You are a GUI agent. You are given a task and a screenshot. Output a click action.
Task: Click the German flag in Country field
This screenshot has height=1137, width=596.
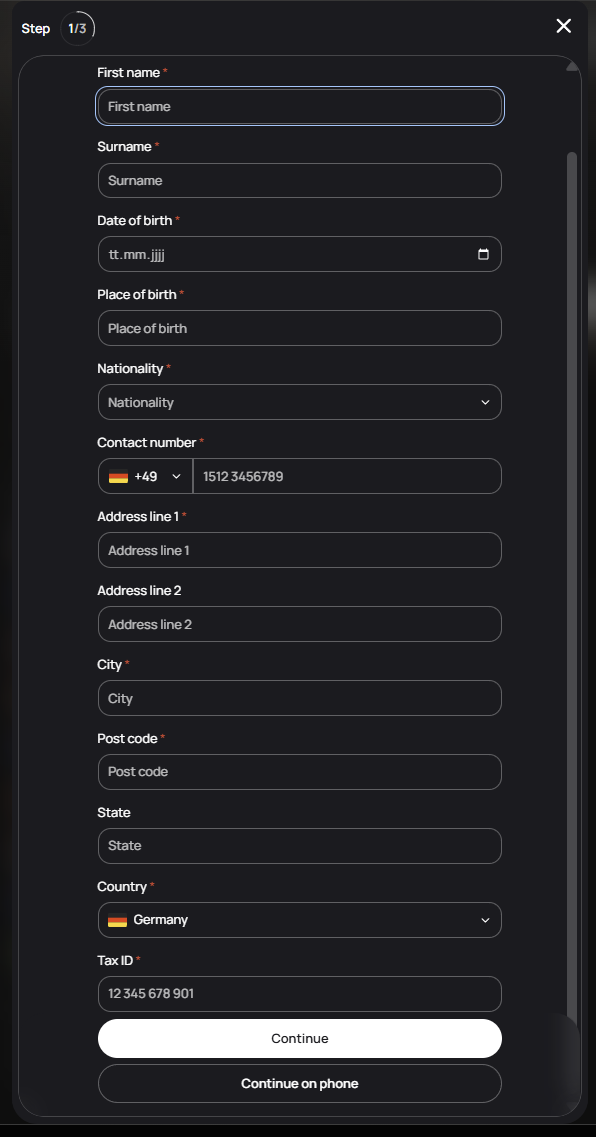117,920
